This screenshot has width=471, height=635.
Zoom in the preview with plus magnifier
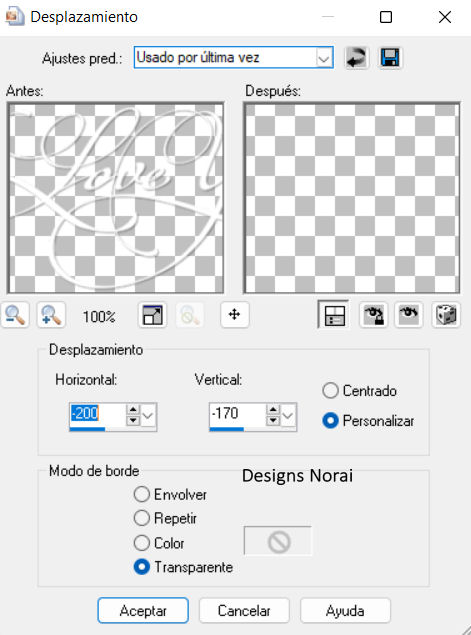tap(51, 315)
